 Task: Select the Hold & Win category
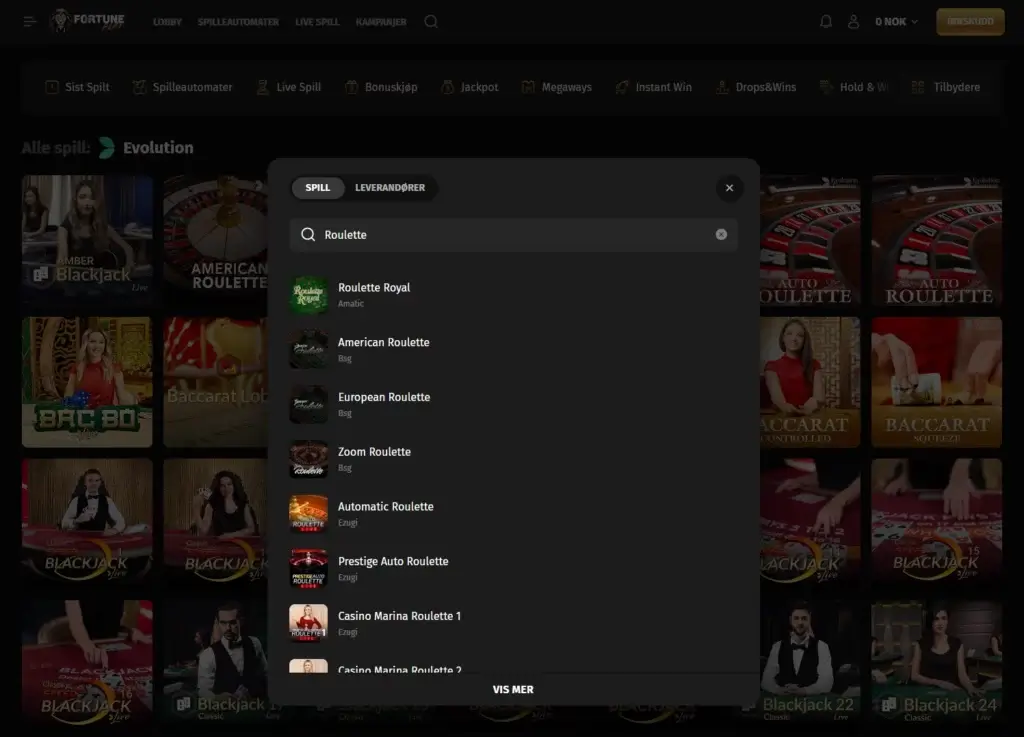[x=854, y=87]
